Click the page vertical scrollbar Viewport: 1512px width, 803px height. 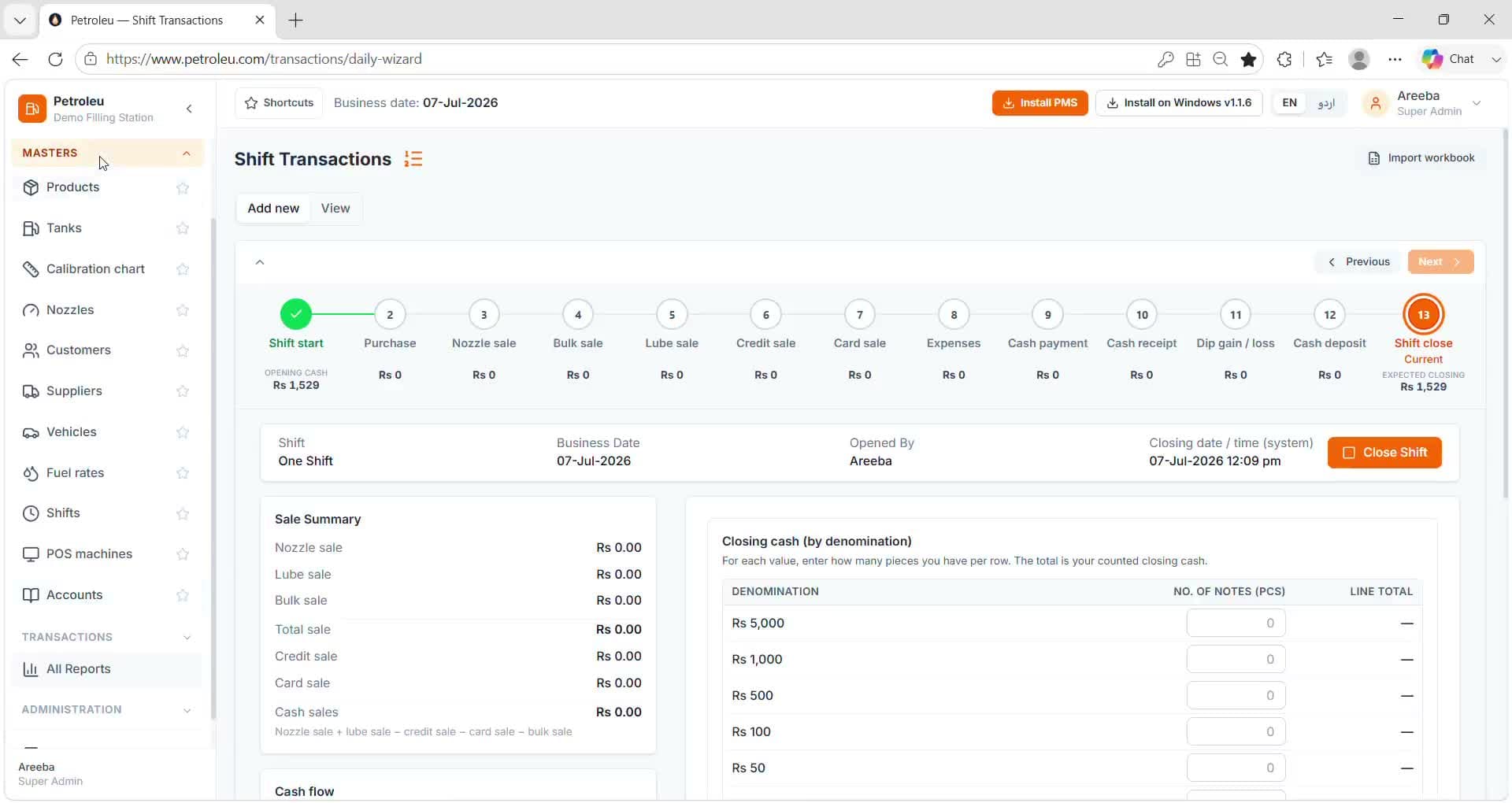coord(1505,315)
